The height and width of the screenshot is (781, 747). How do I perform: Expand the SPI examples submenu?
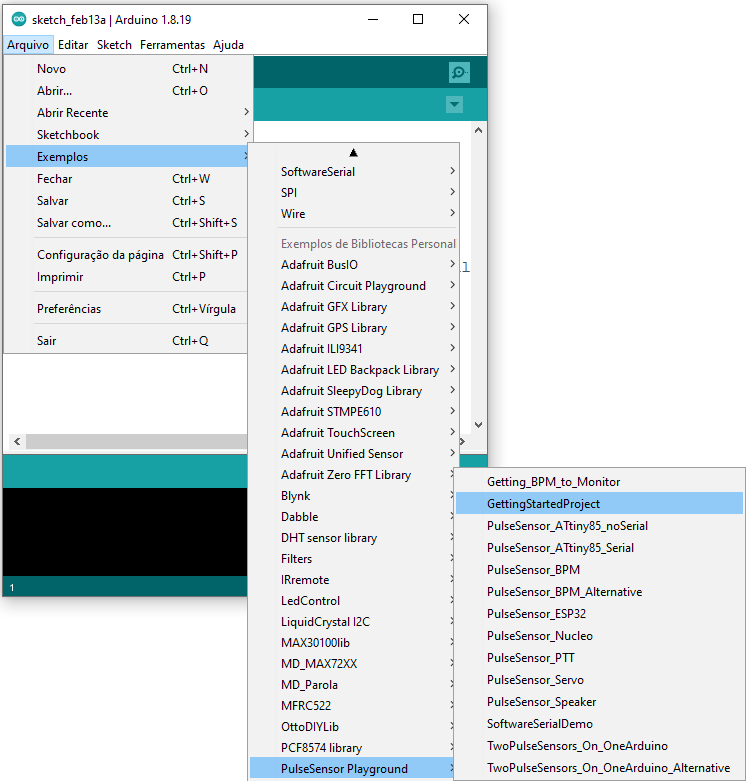(354, 192)
